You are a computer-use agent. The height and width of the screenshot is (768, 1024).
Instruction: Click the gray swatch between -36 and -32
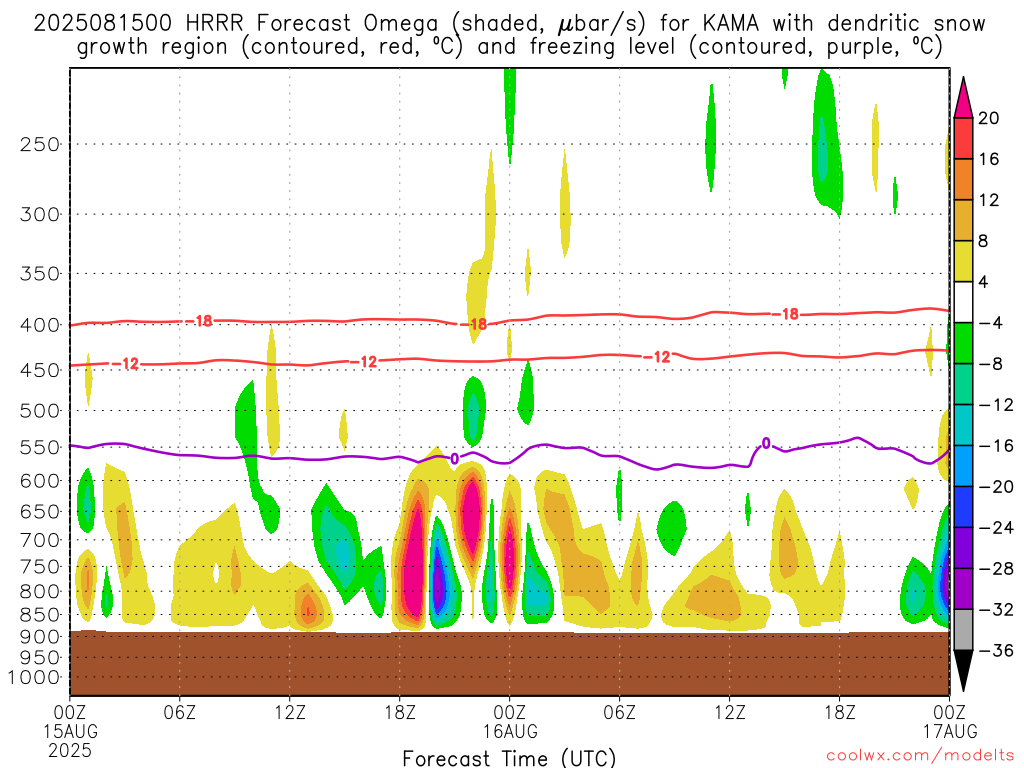coord(963,630)
